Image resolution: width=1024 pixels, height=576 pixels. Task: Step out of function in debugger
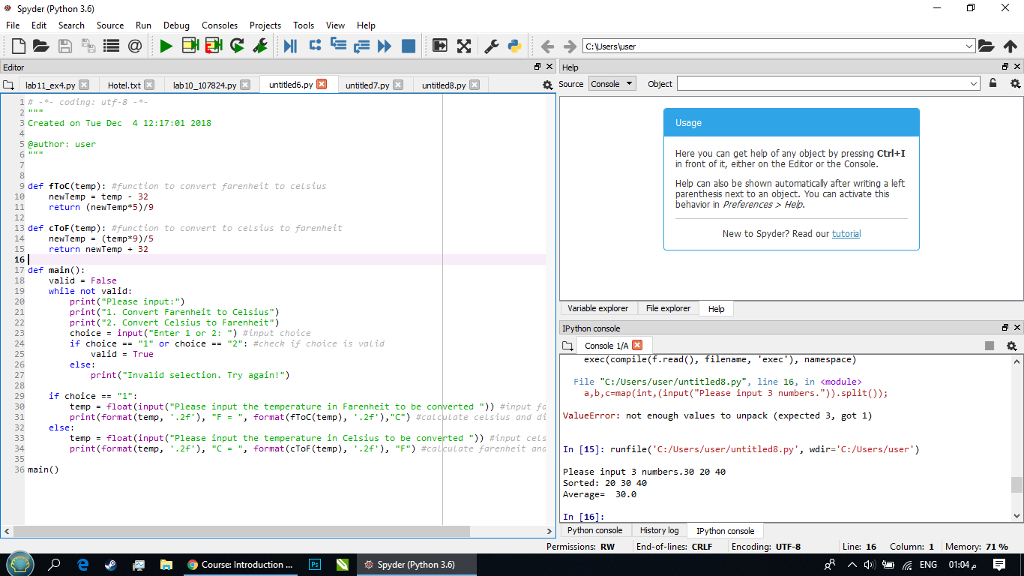tap(361, 46)
